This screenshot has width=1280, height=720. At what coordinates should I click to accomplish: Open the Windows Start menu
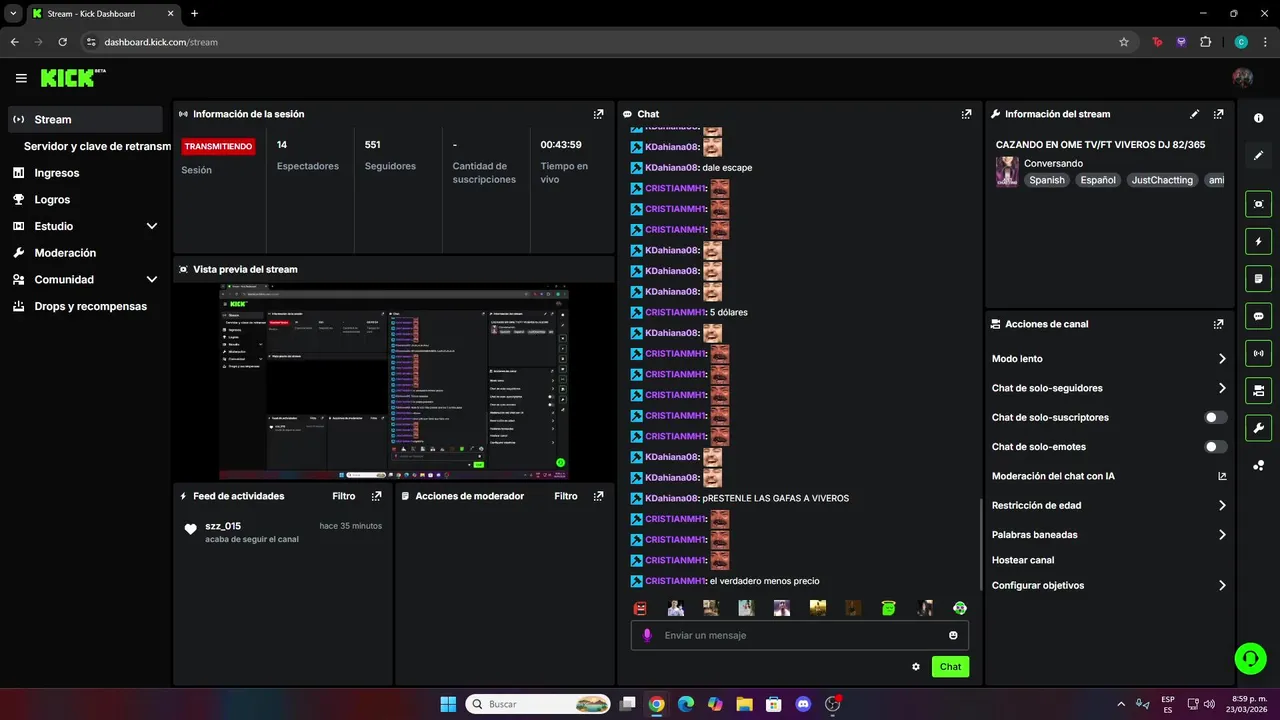[x=448, y=704]
